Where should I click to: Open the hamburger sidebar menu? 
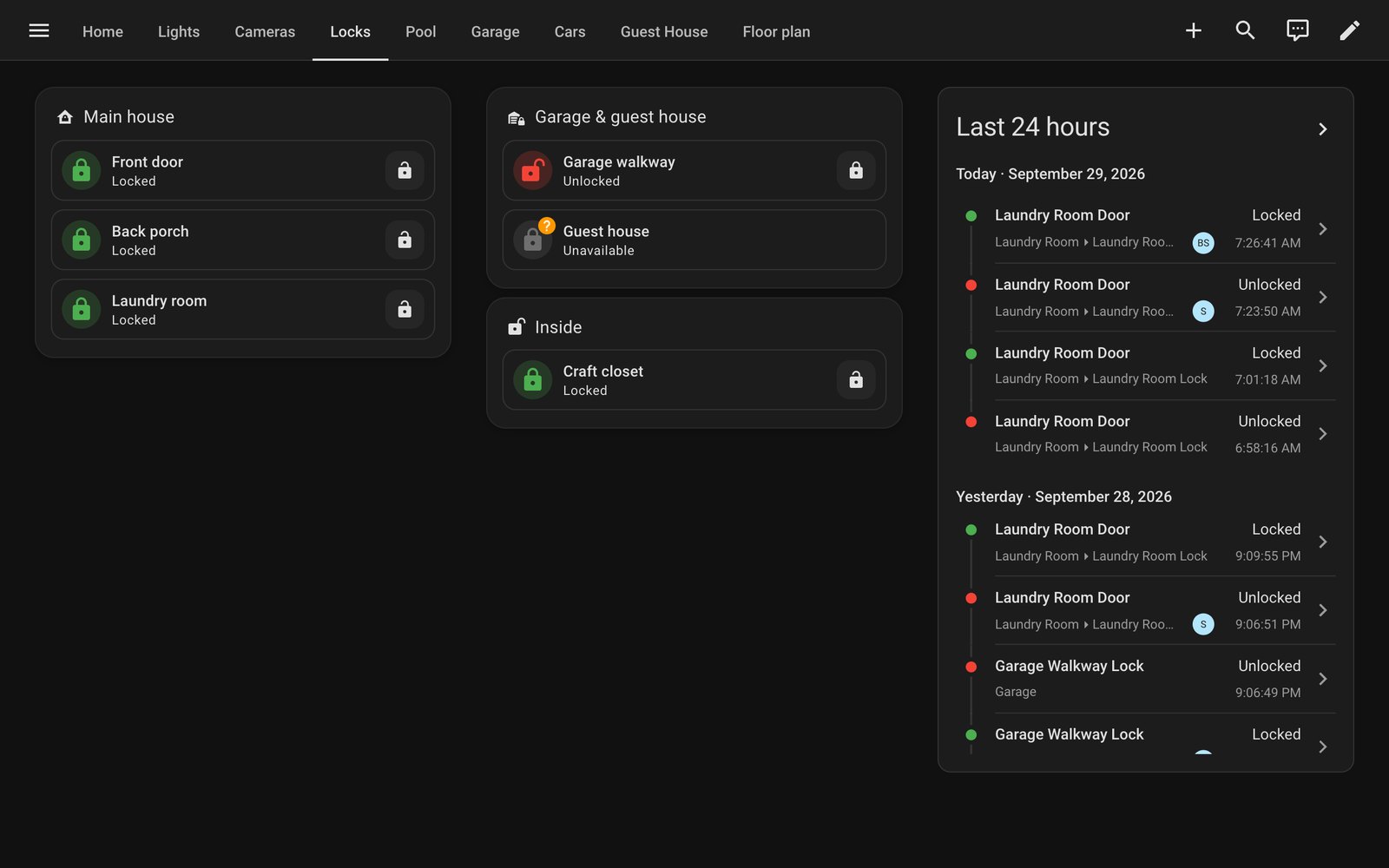[x=39, y=30]
